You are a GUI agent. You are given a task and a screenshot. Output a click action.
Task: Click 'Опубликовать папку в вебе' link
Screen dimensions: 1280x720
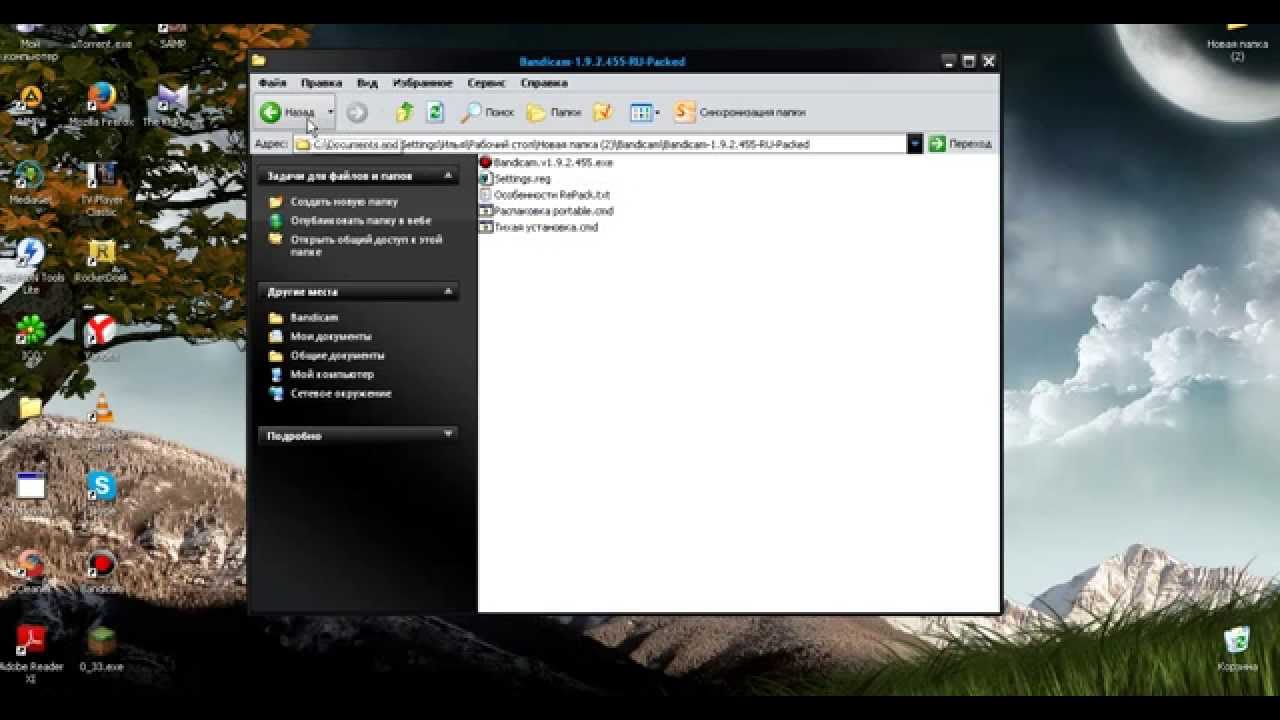pos(360,221)
